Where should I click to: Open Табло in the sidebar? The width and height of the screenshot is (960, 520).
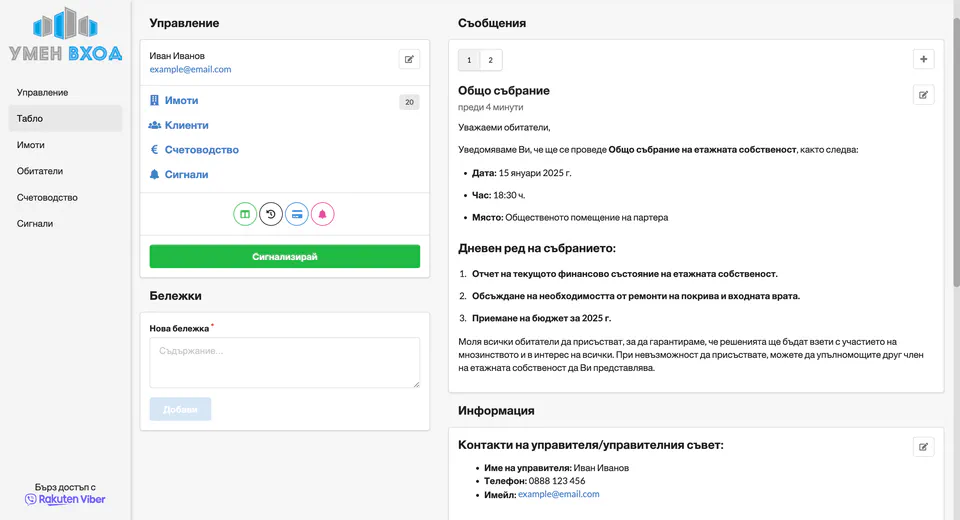[30, 118]
